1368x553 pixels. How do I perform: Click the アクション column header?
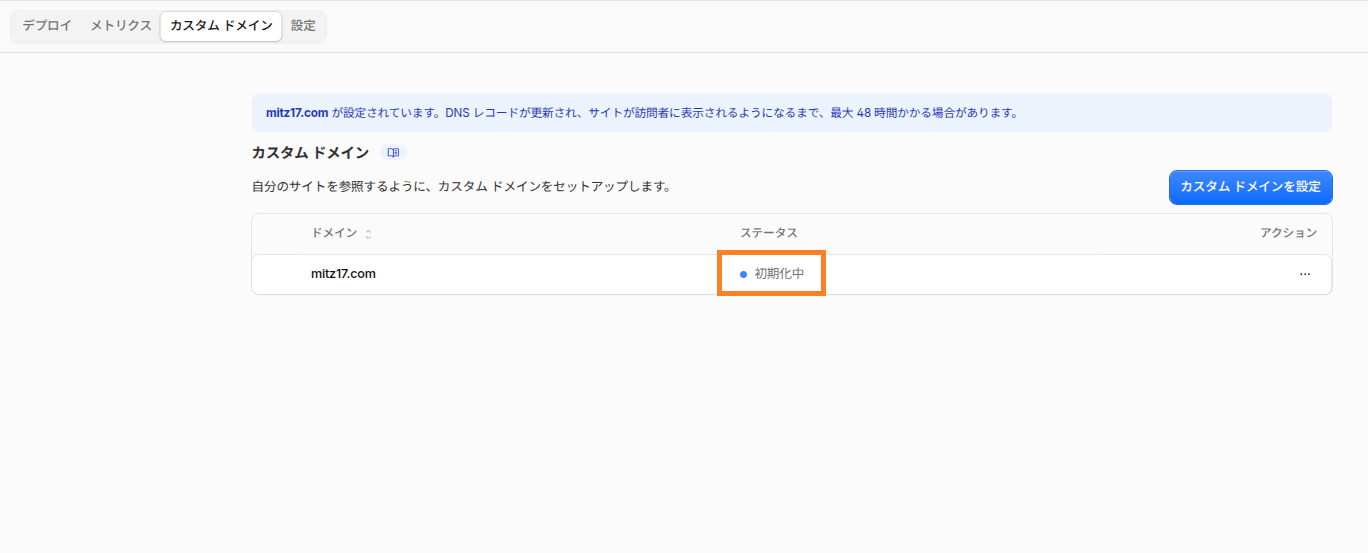1288,233
